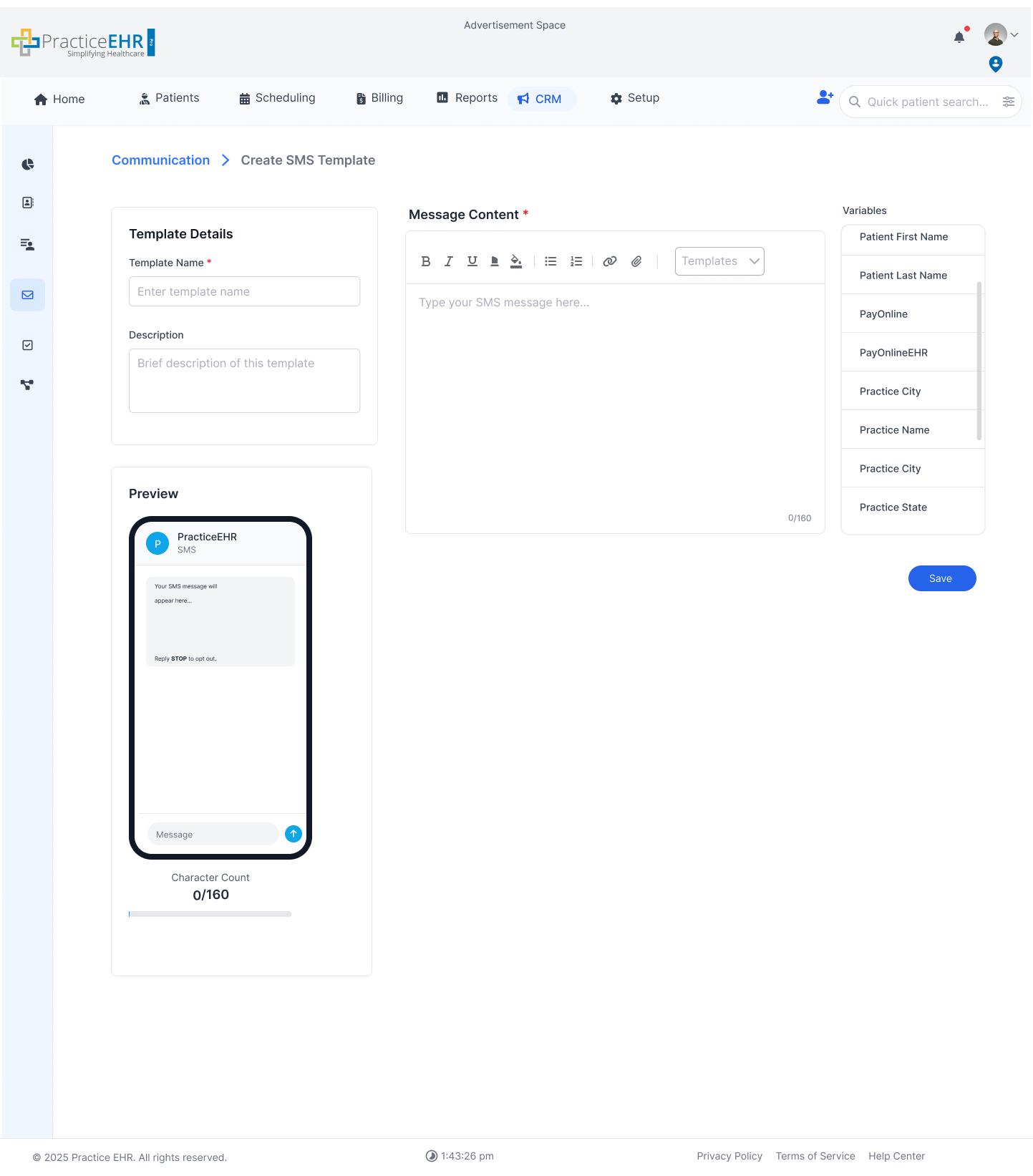Click the P avatar in phone preview
Image resolution: width=1033 pixels, height=1176 pixels.
157,543
